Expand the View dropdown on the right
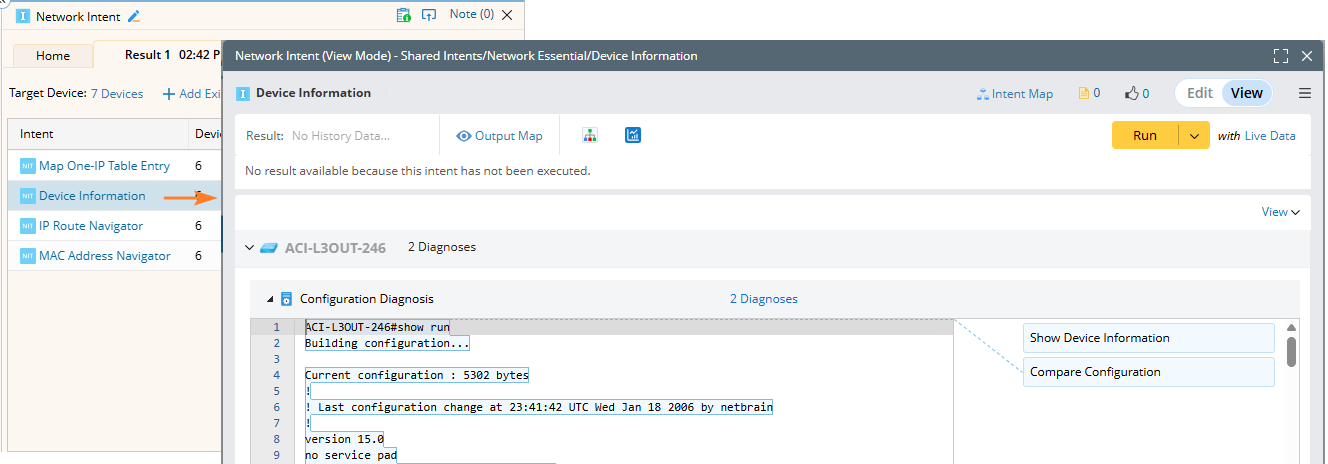 [1280, 212]
